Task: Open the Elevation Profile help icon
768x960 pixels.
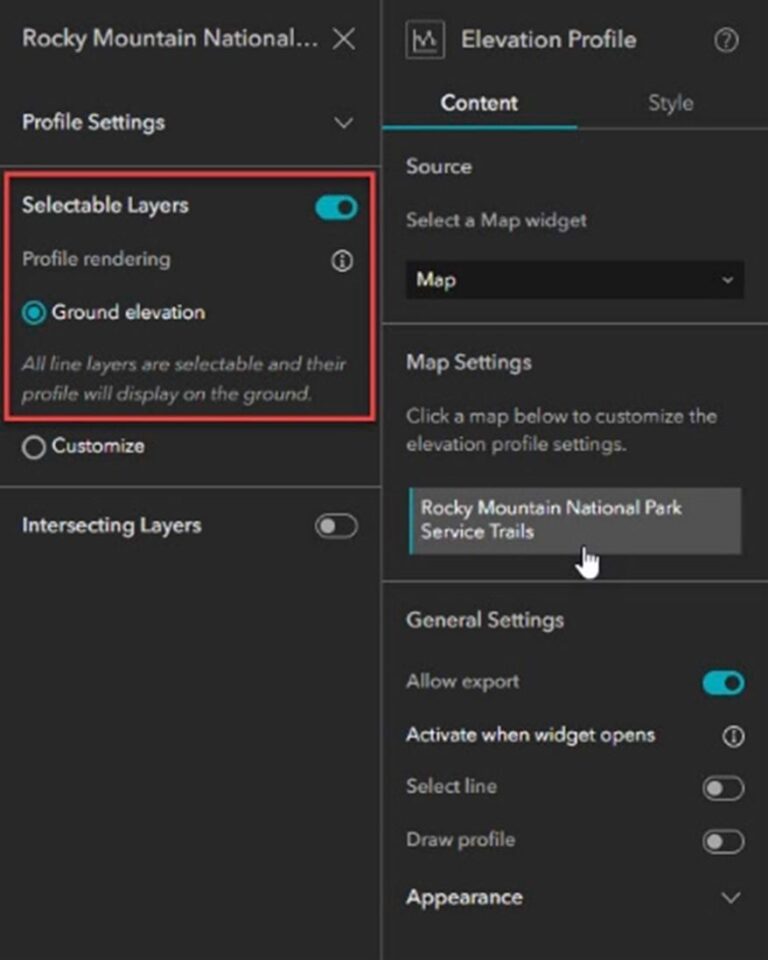Action: [x=727, y=41]
